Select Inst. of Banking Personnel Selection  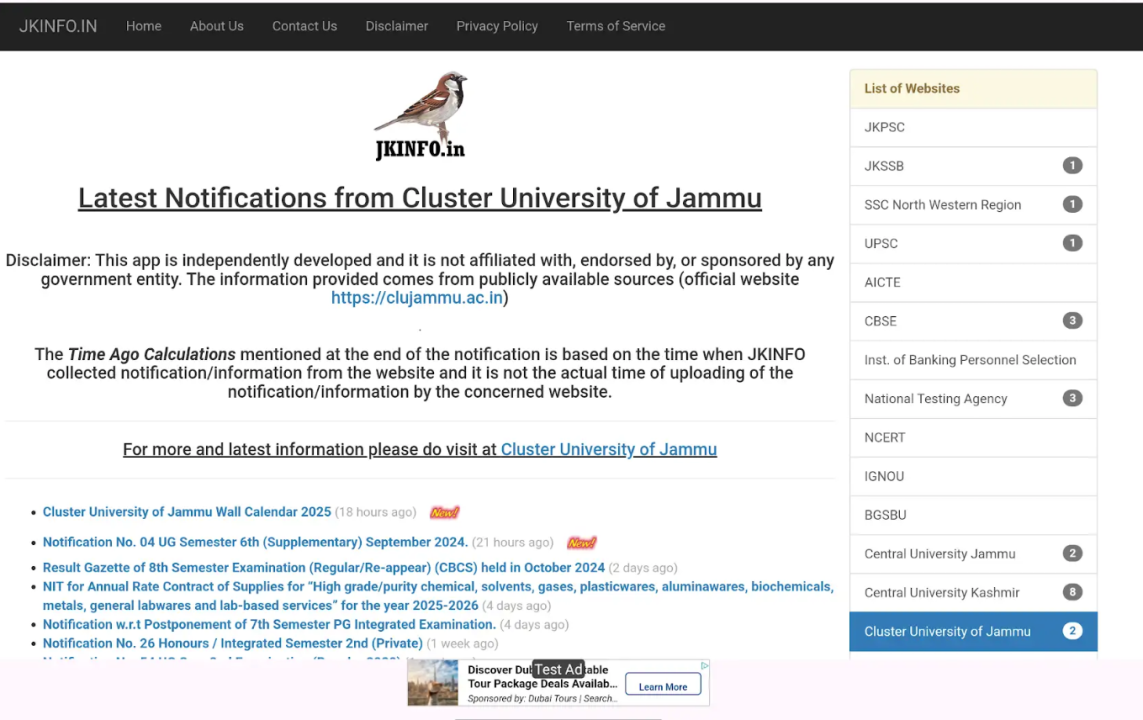coord(973,360)
